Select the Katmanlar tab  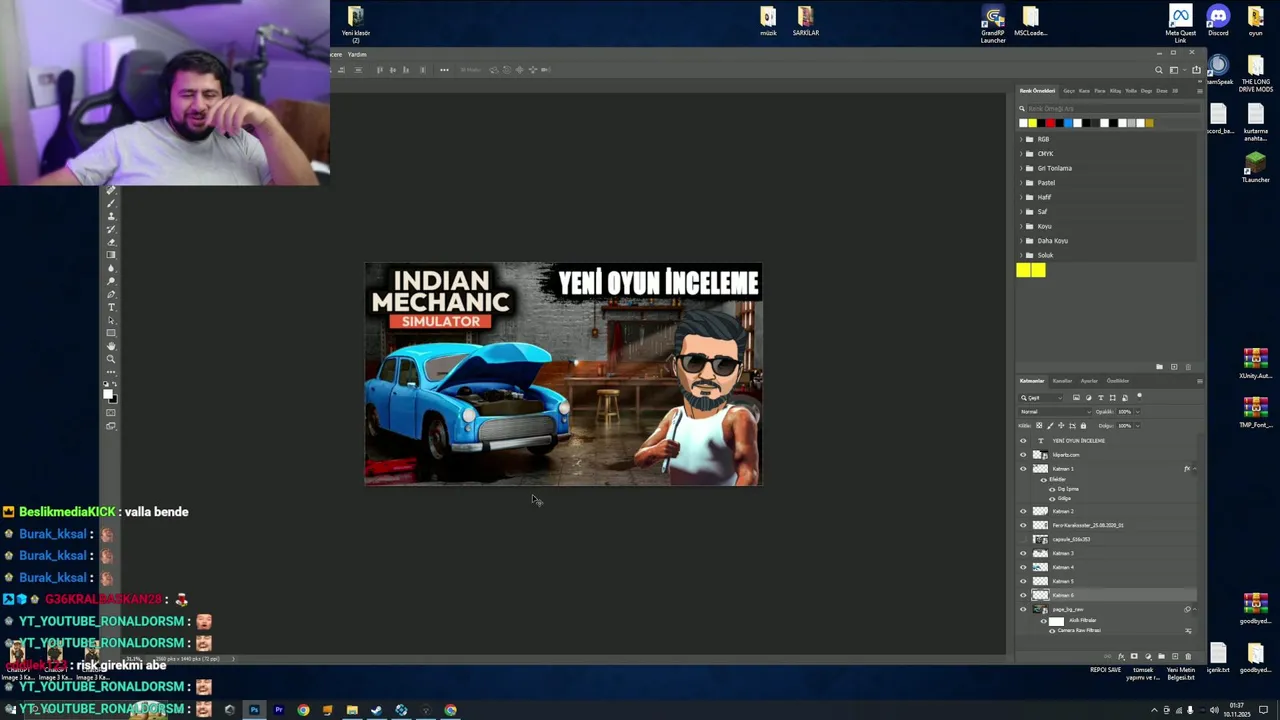click(1032, 381)
